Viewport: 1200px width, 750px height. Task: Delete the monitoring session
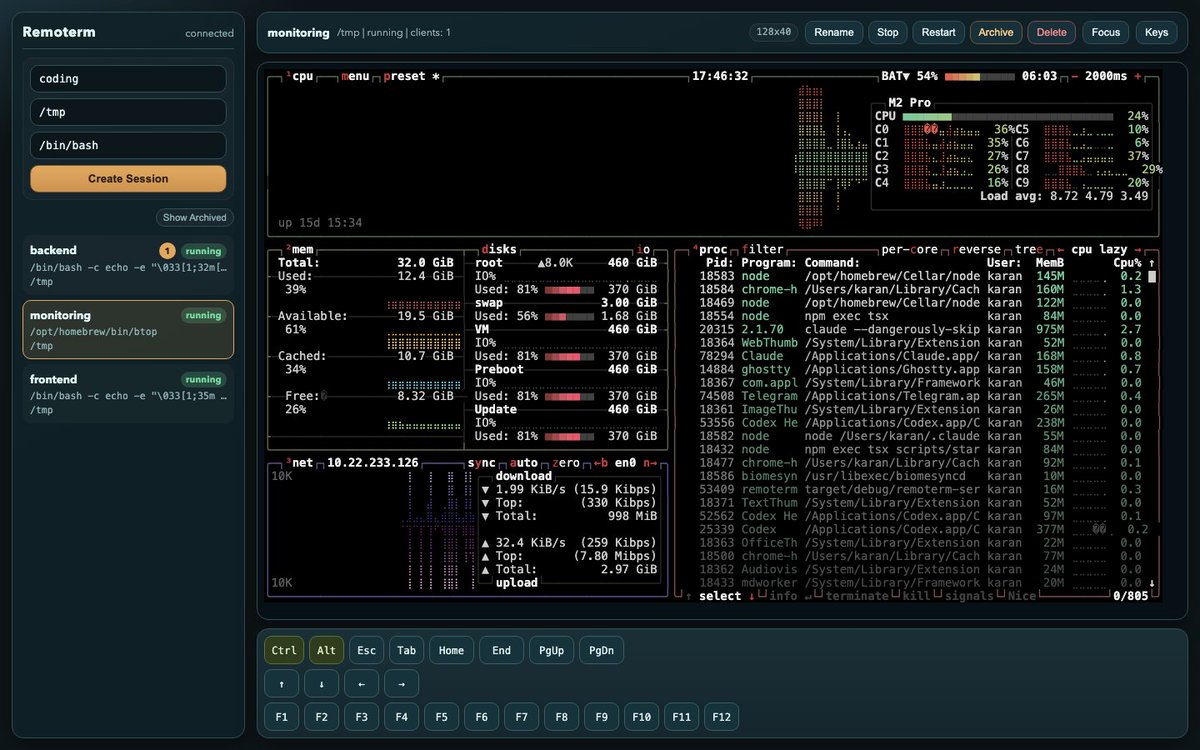[1052, 32]
